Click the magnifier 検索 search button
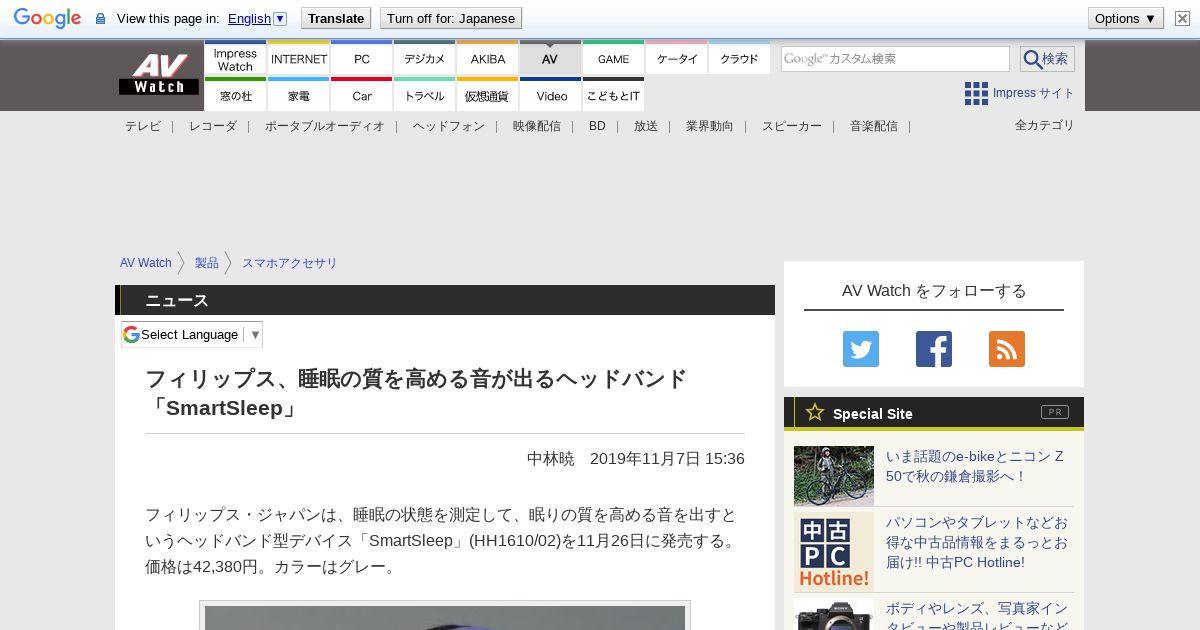Viewport: 1200px width, 630px height. [x=1047, y=59]
